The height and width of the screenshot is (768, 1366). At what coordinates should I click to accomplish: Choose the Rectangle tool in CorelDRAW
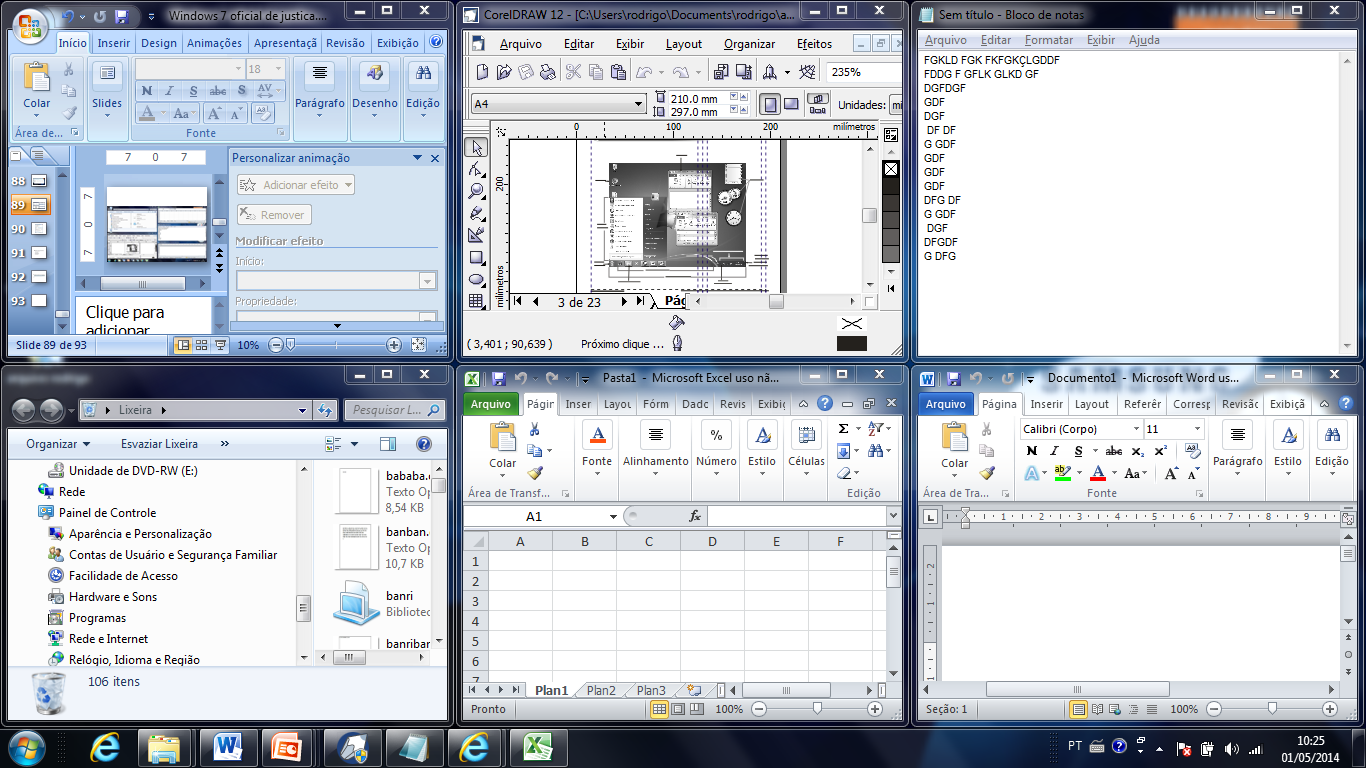point(477,257)
